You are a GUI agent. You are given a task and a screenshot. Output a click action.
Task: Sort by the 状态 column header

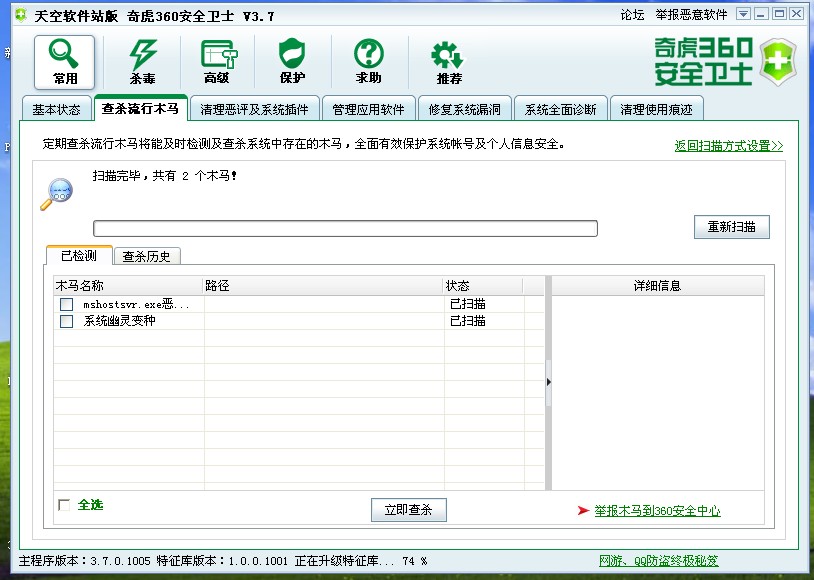click(483, 286)
